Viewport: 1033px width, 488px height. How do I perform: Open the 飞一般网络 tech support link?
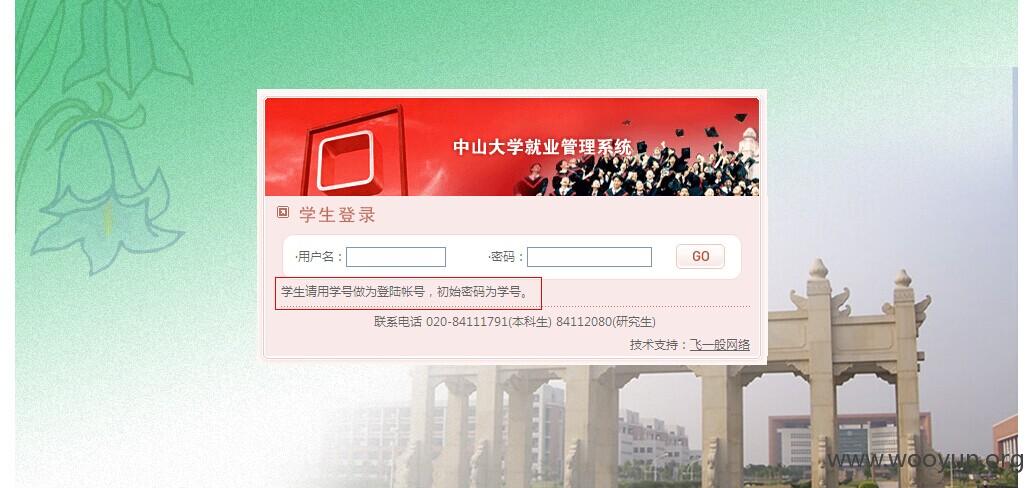719,345
